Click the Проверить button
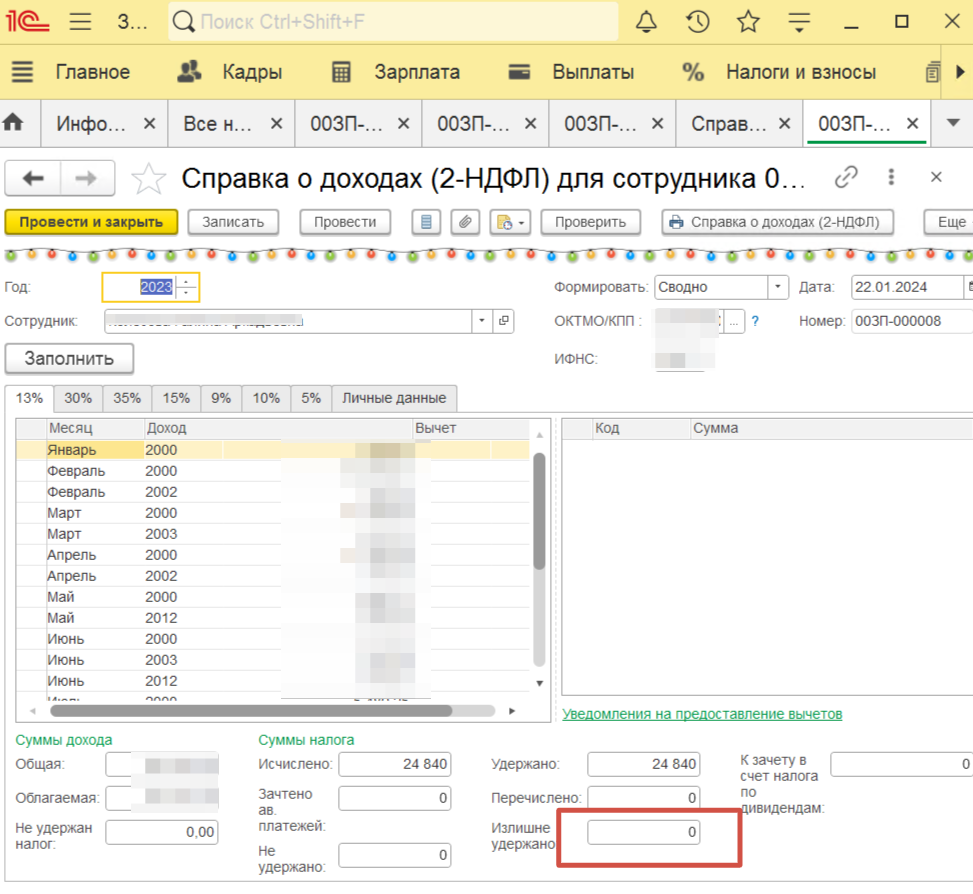Screen dimensions: 973x894 click(591, 222)
